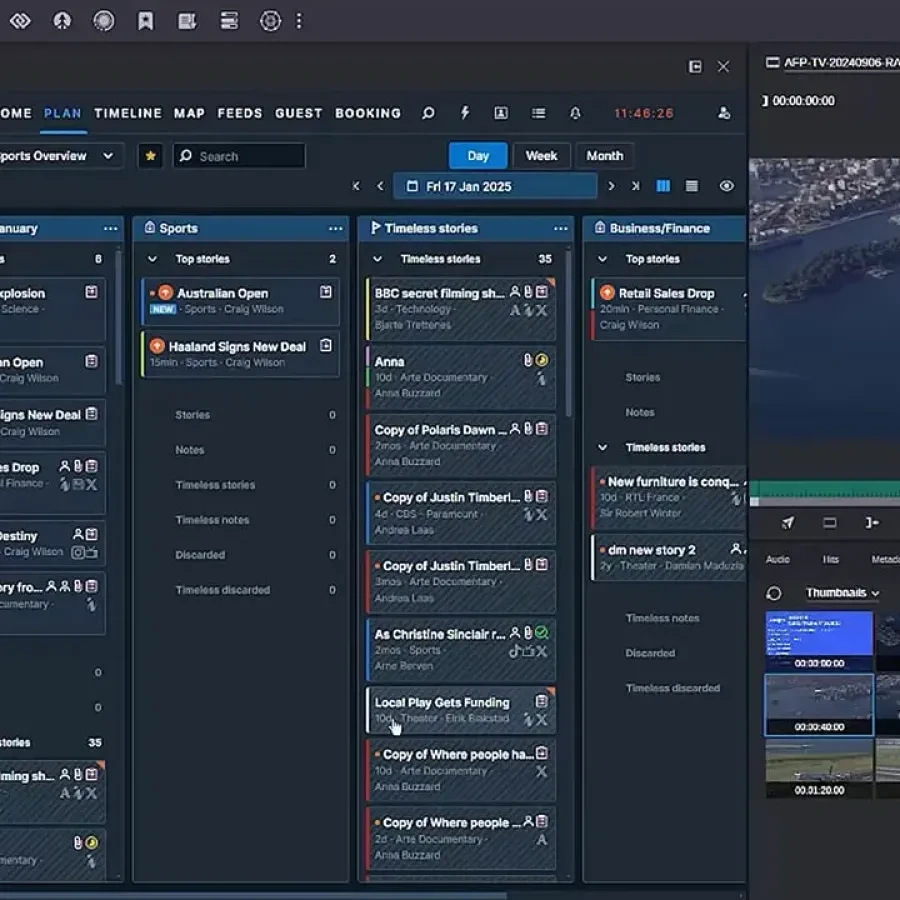The height and width of the screenshot is (900, 900).
Task: Click Timeless notes in Business/Finance column
Action: pyautogui.click(x=662, y=618)
